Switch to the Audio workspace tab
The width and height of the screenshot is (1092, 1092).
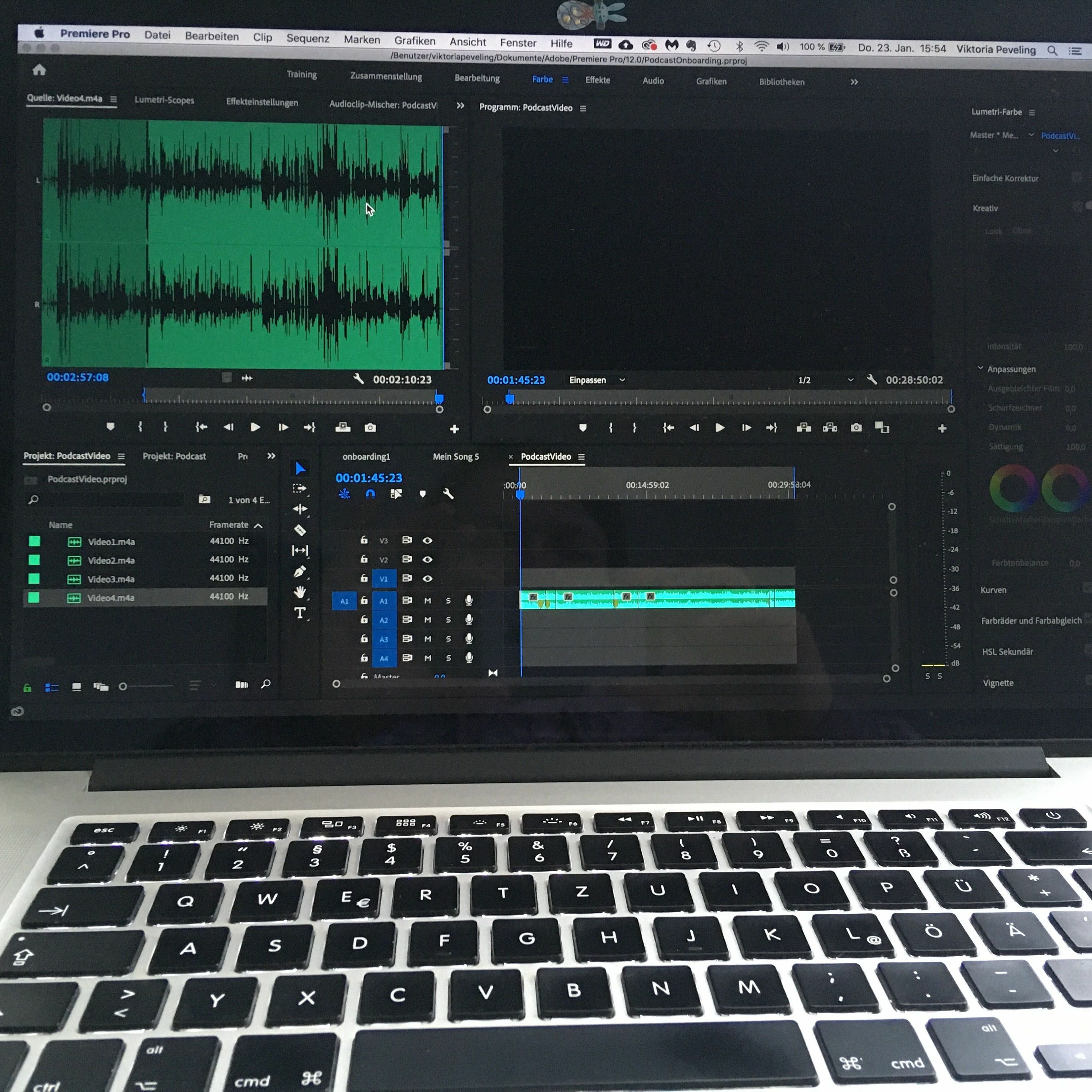pyautogui.click(x=653, y=81)
